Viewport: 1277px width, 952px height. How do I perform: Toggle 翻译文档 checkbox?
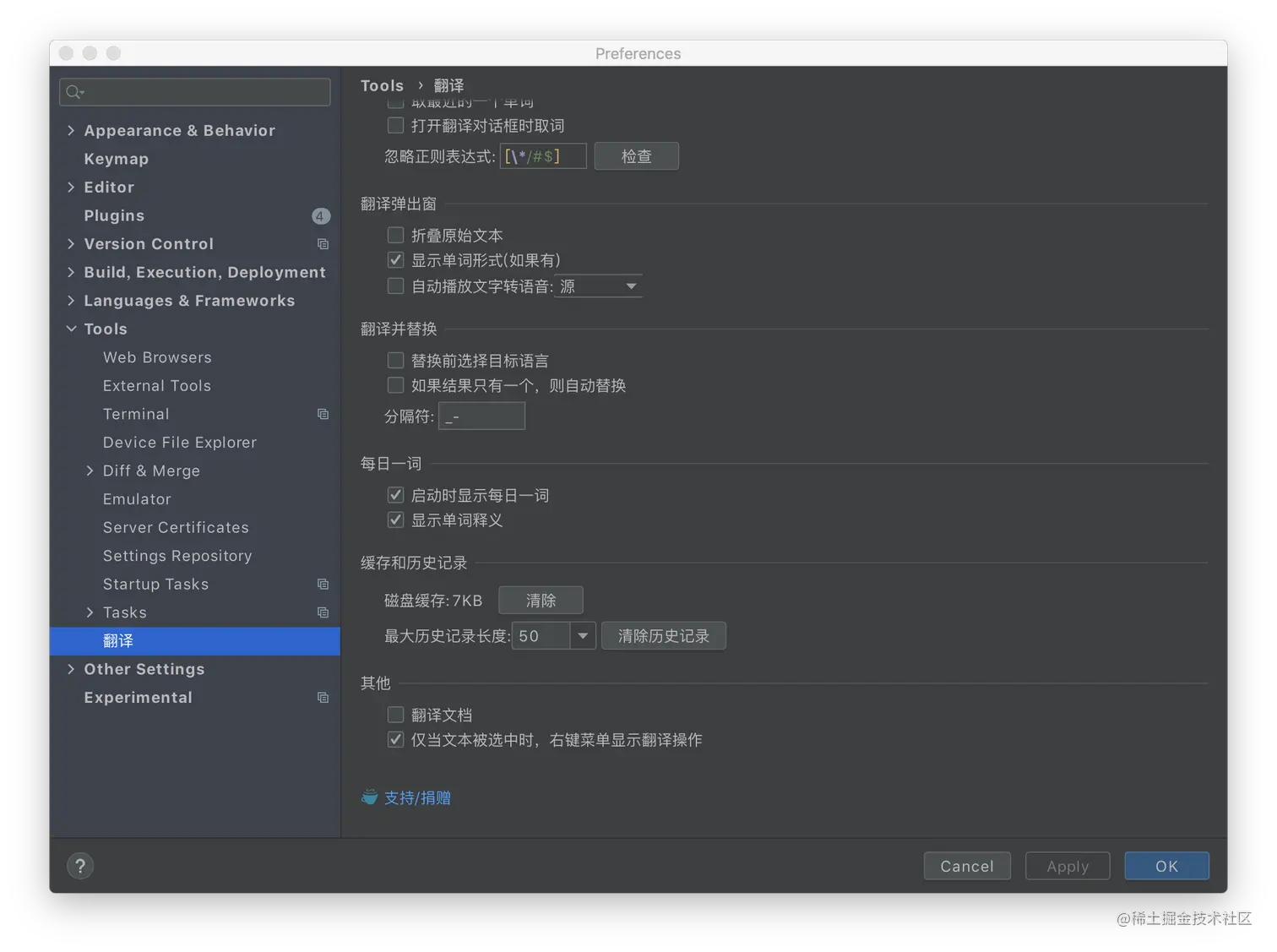[x=395, y=715]
